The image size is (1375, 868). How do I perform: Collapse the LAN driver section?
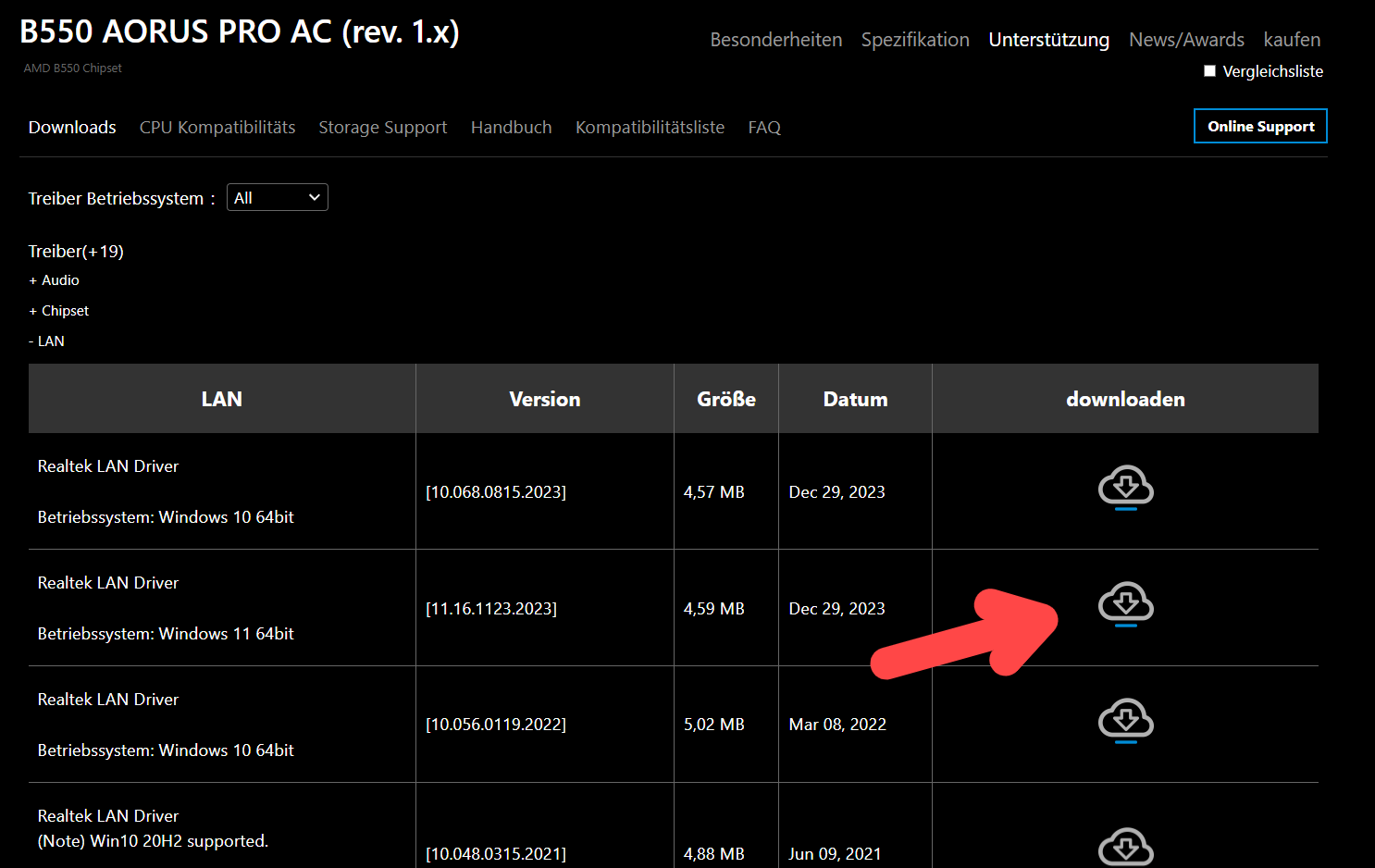click(46, 341)
